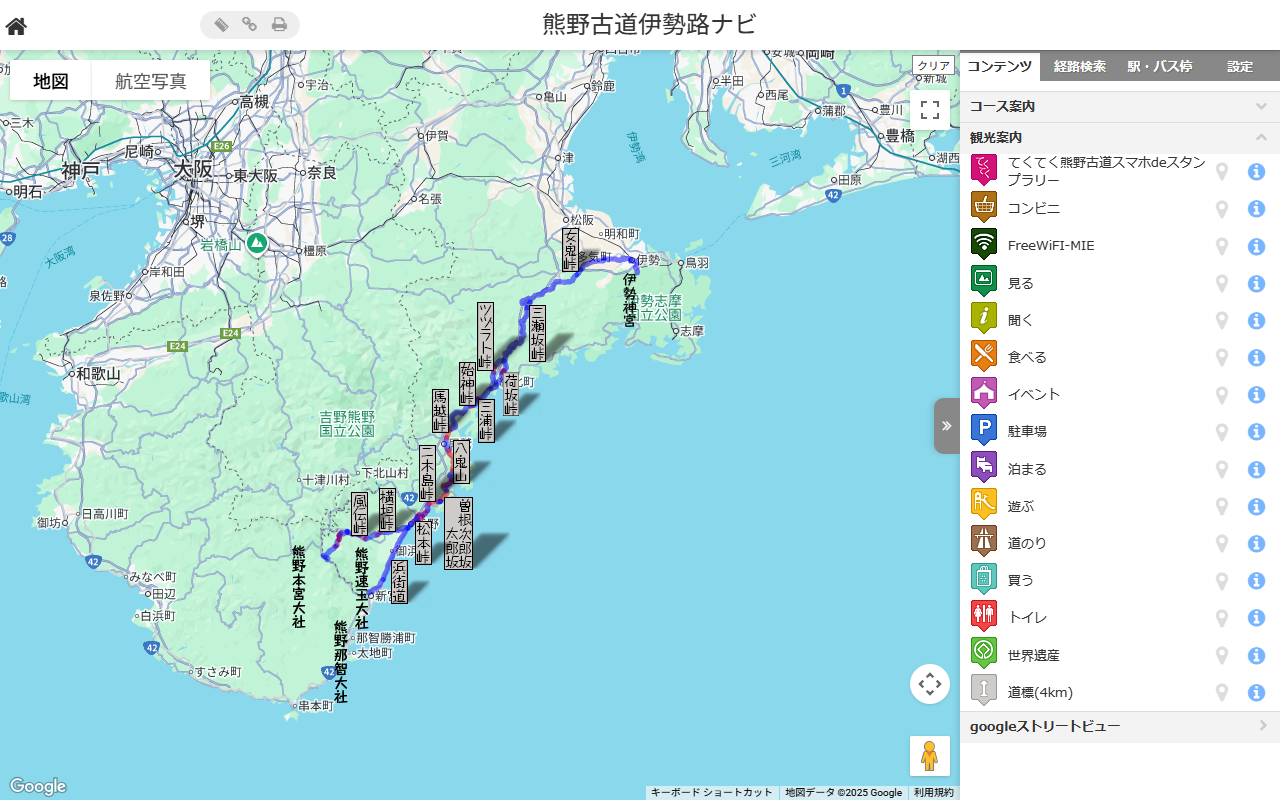The height and width of the screenshot is (800, 1280).
Task: Click the printer icon
Action: (x=279, y=25)
